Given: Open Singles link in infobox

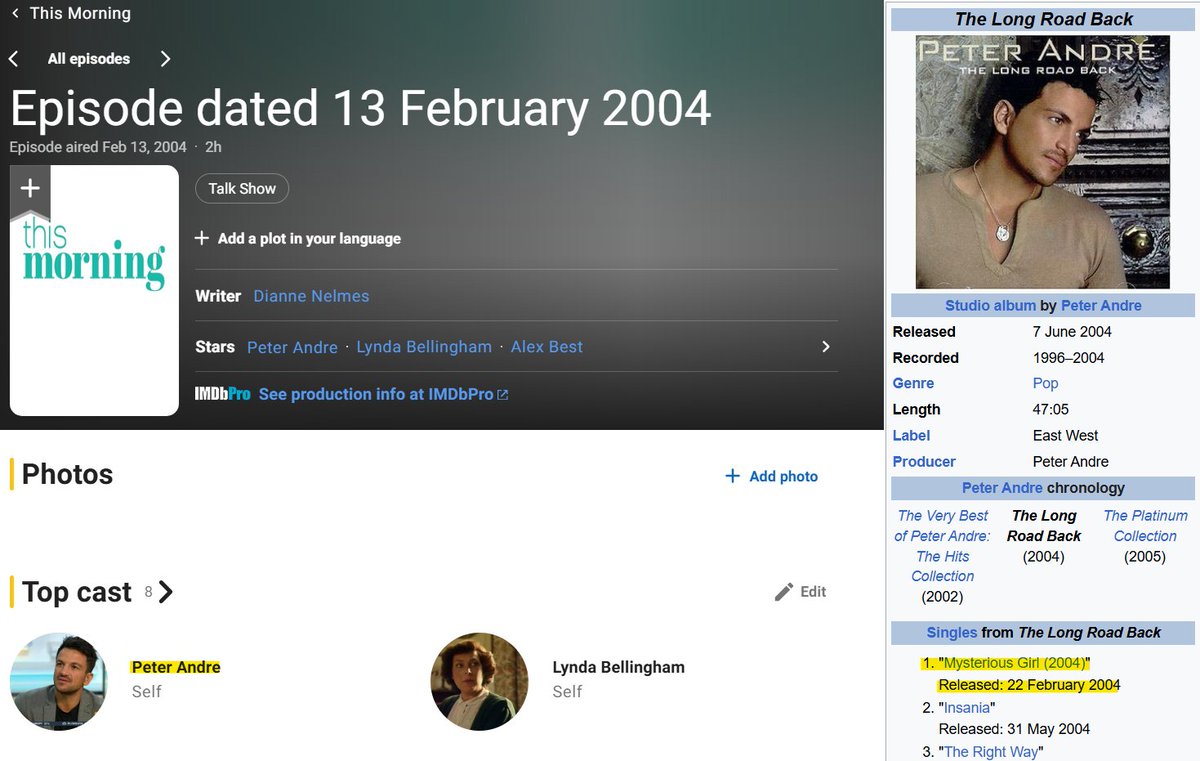Looking at the screenshot, I should point(952,632).
